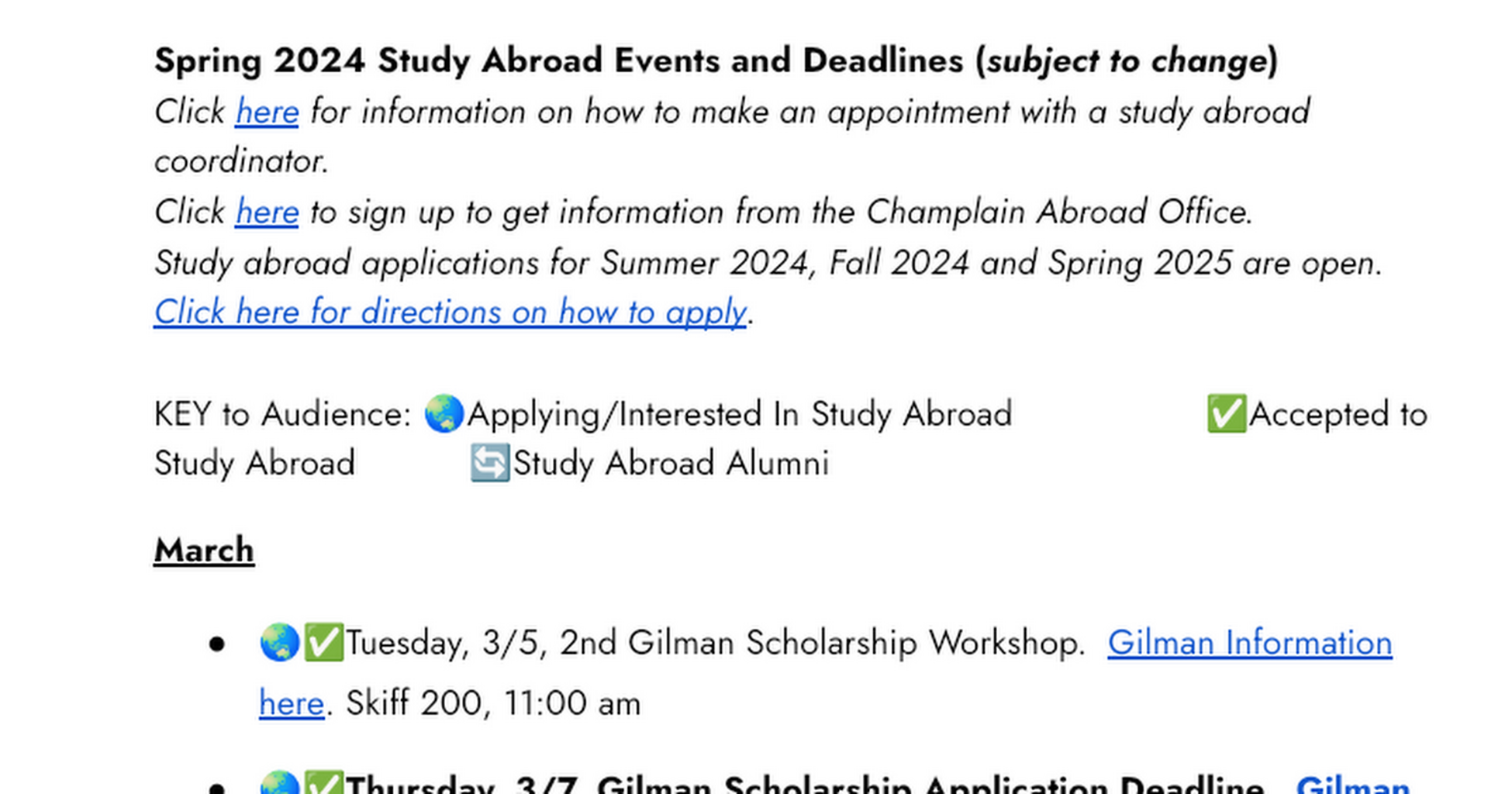Click the green checkmark beside 'Accepted to'
The image size is (1512, 794).
[x=1227, y=413]
